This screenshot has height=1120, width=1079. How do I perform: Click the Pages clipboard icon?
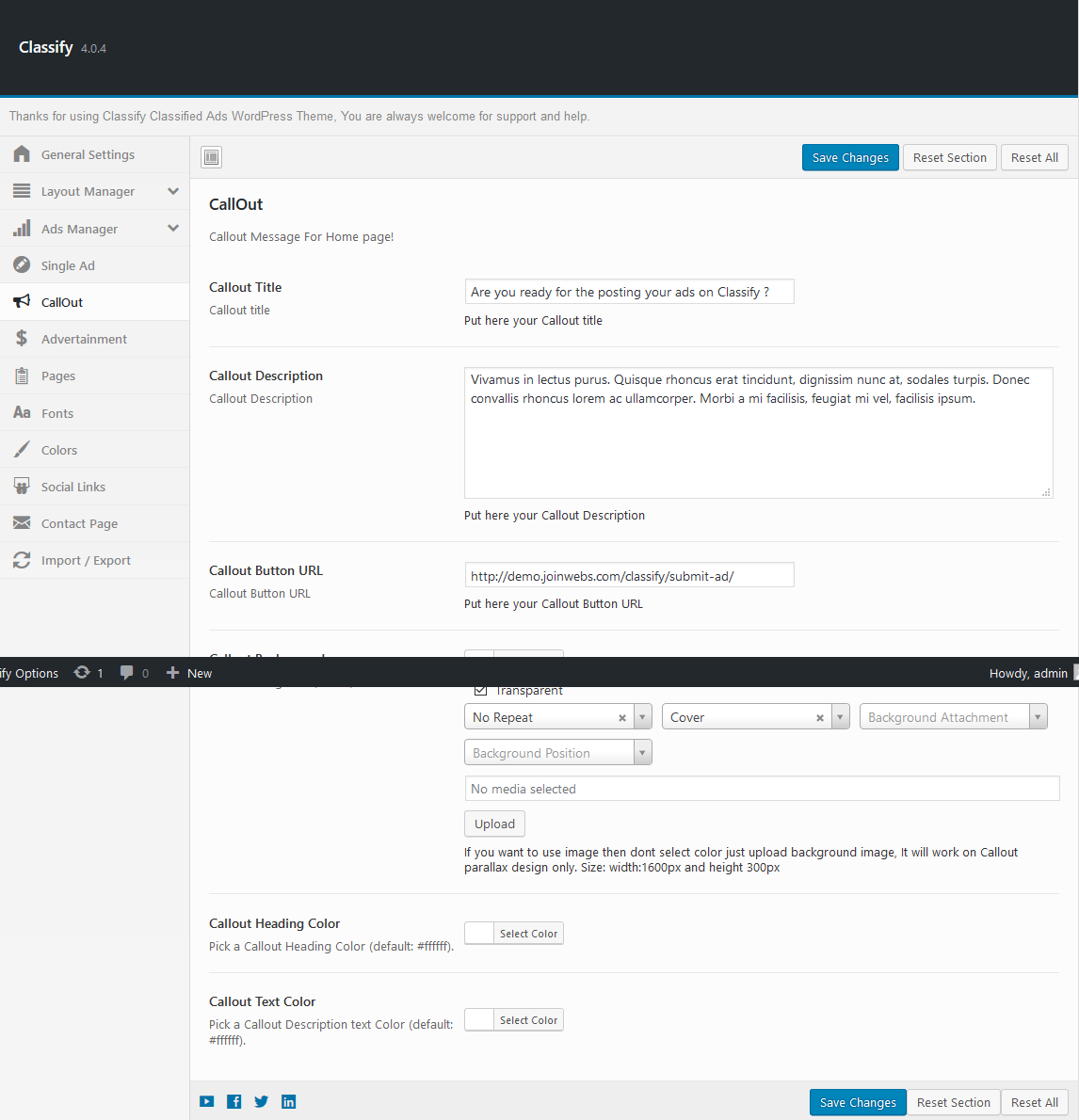point(23,376)
